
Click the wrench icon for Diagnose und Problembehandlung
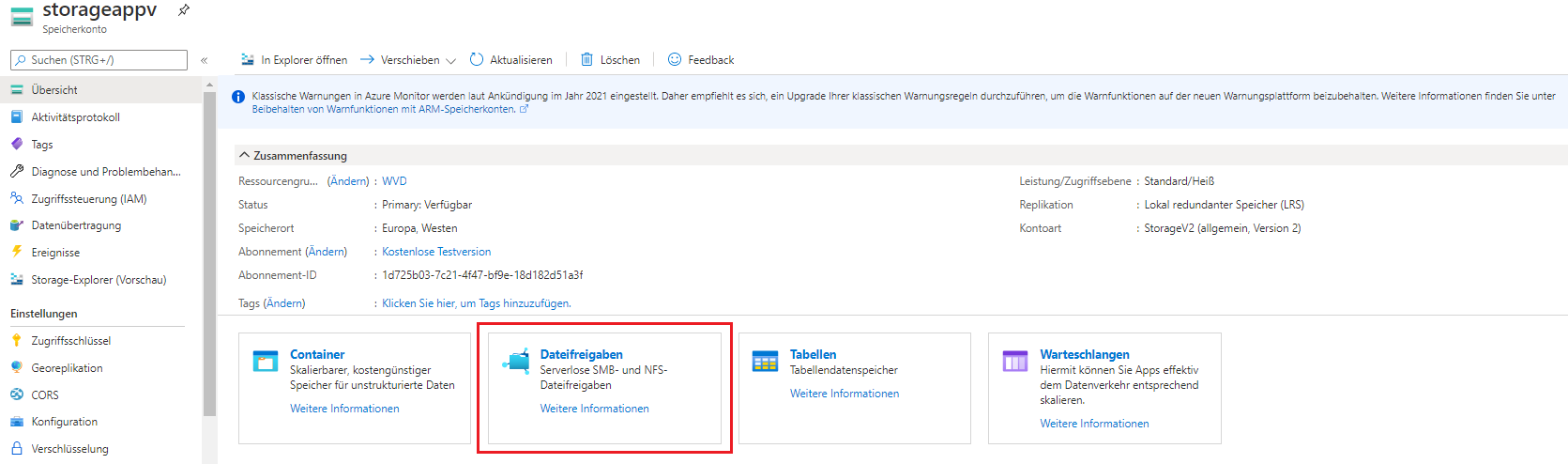click(x=17, y=172)
